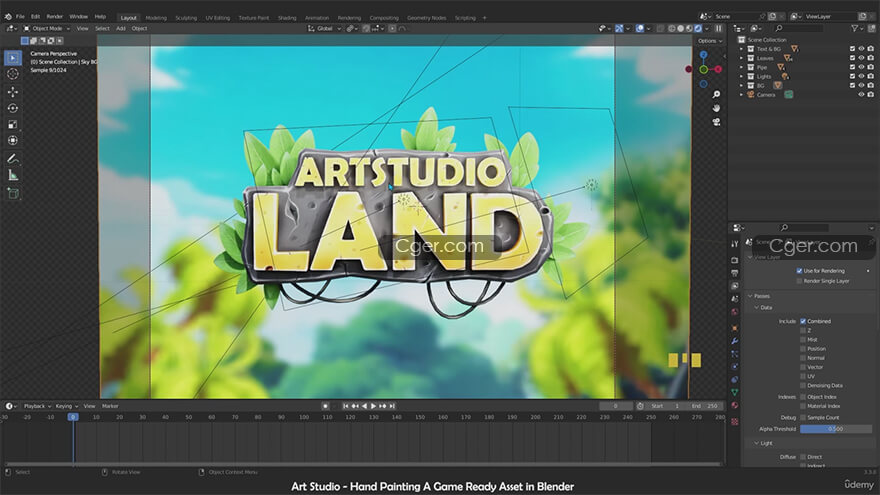The width and height of the screenshot is (880, 495).
Task: Open the Output properties tab
Action: 735,273
